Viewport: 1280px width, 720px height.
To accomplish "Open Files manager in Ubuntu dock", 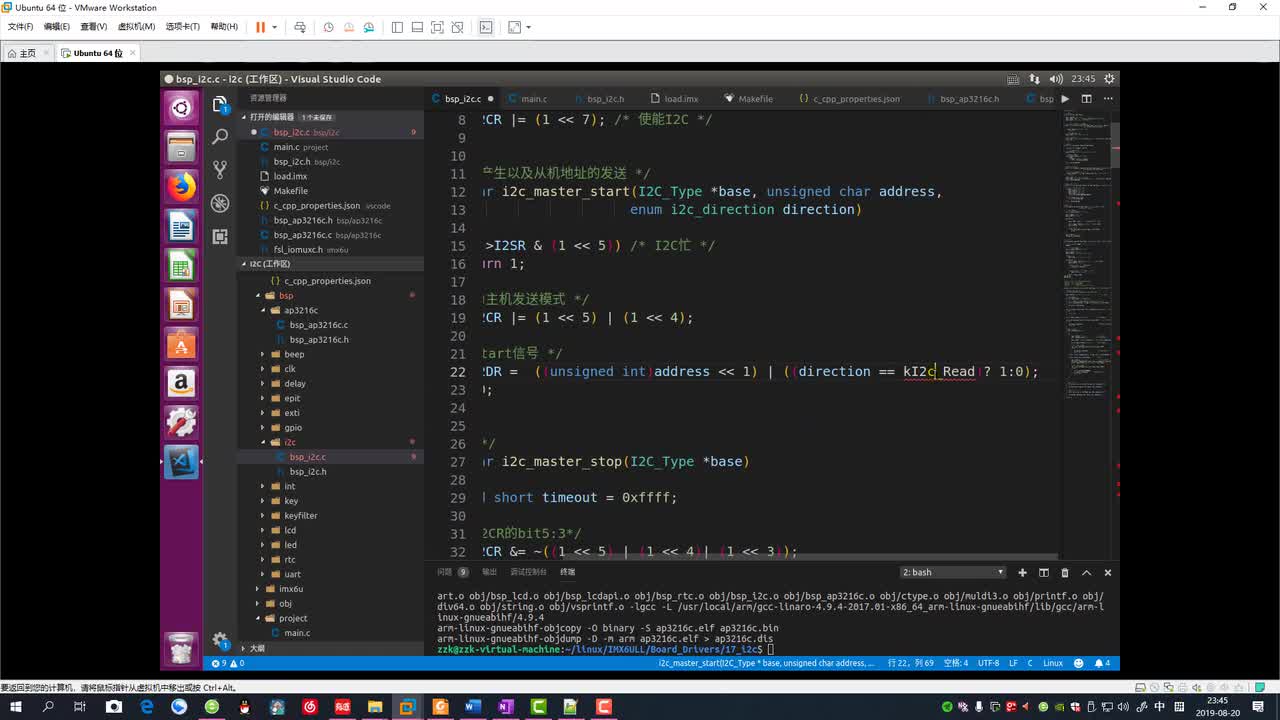I will point(181,147).
